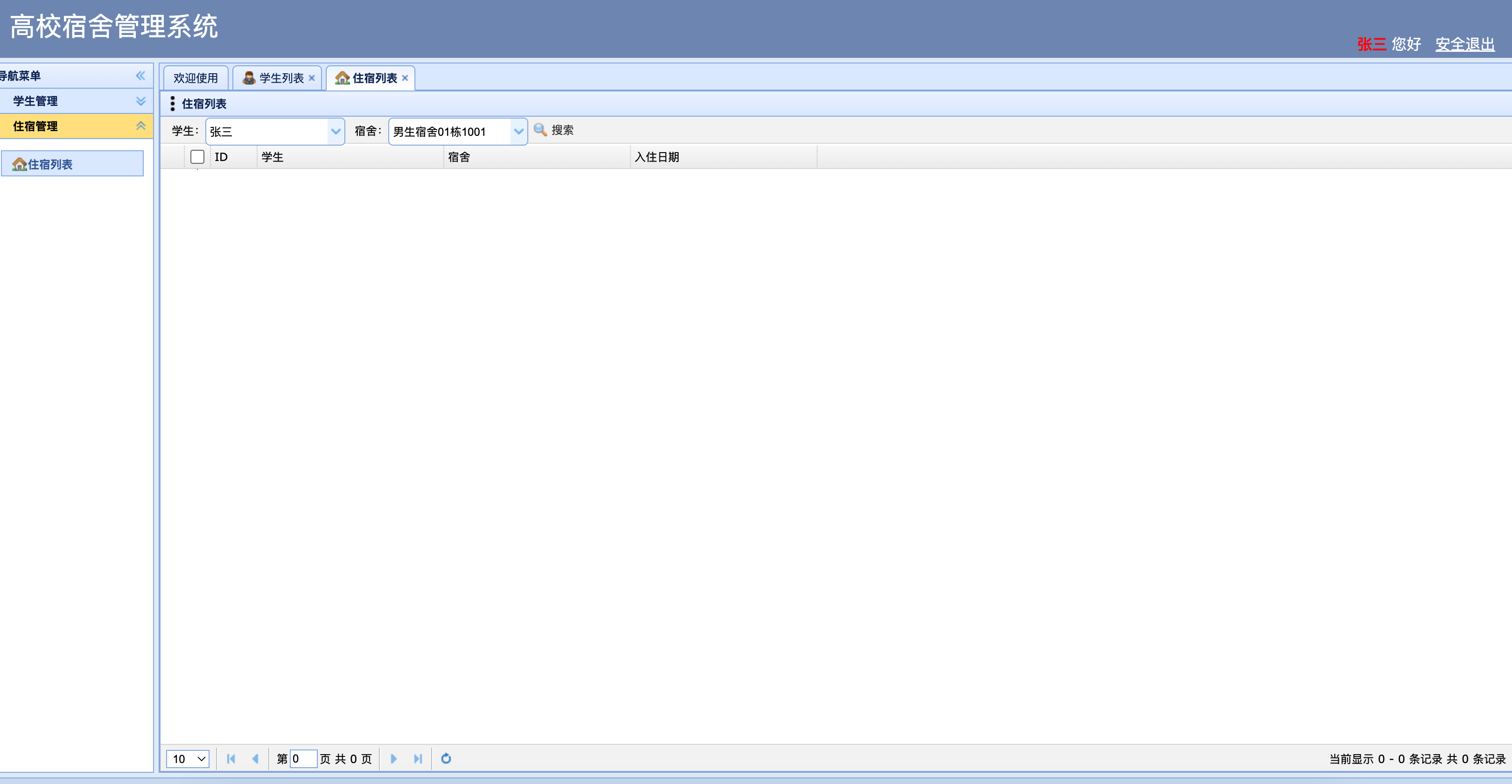Toggle the select-all checkbox in header

[x=197, y=157]
